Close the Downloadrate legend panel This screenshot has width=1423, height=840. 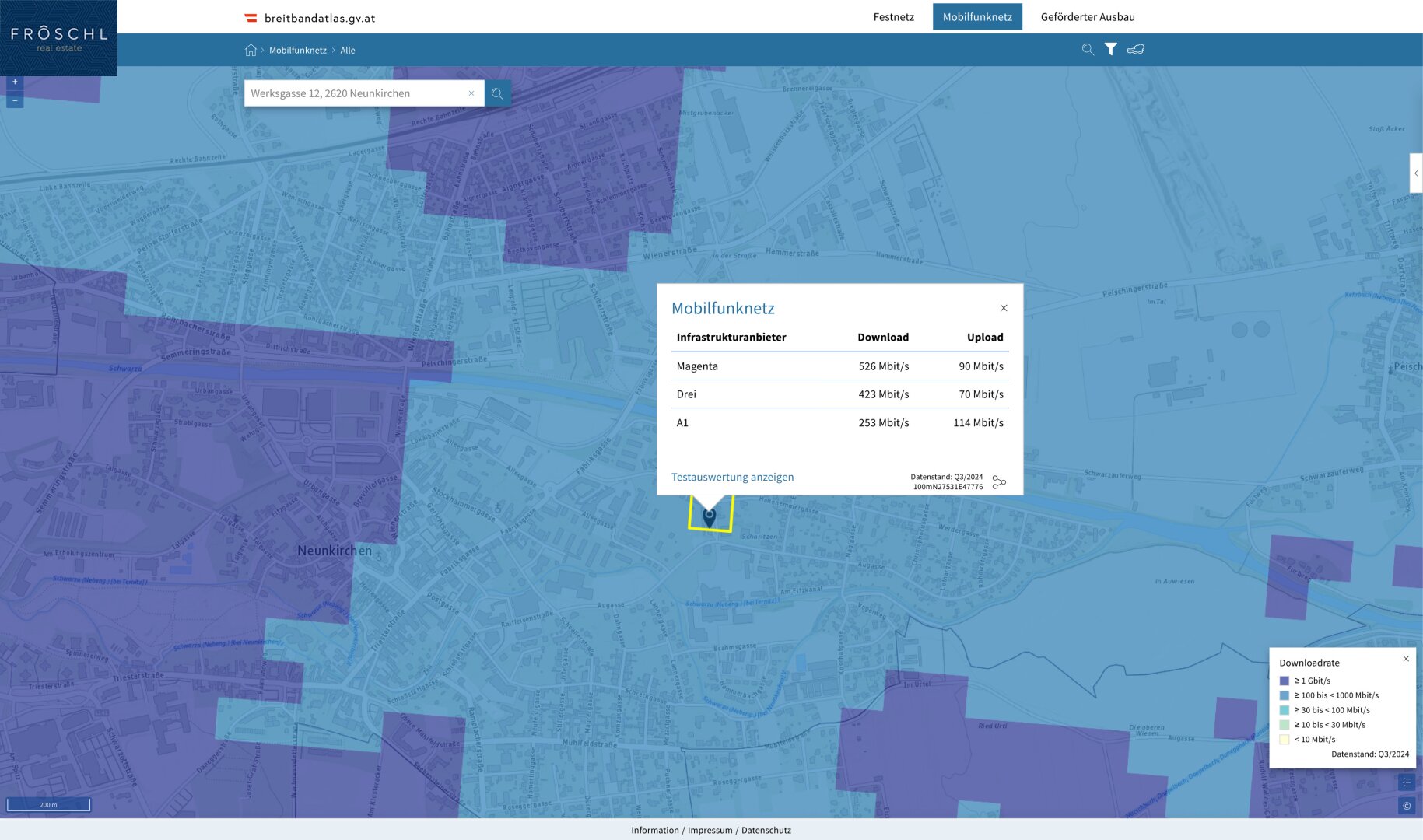click(x=1406, y=659)
